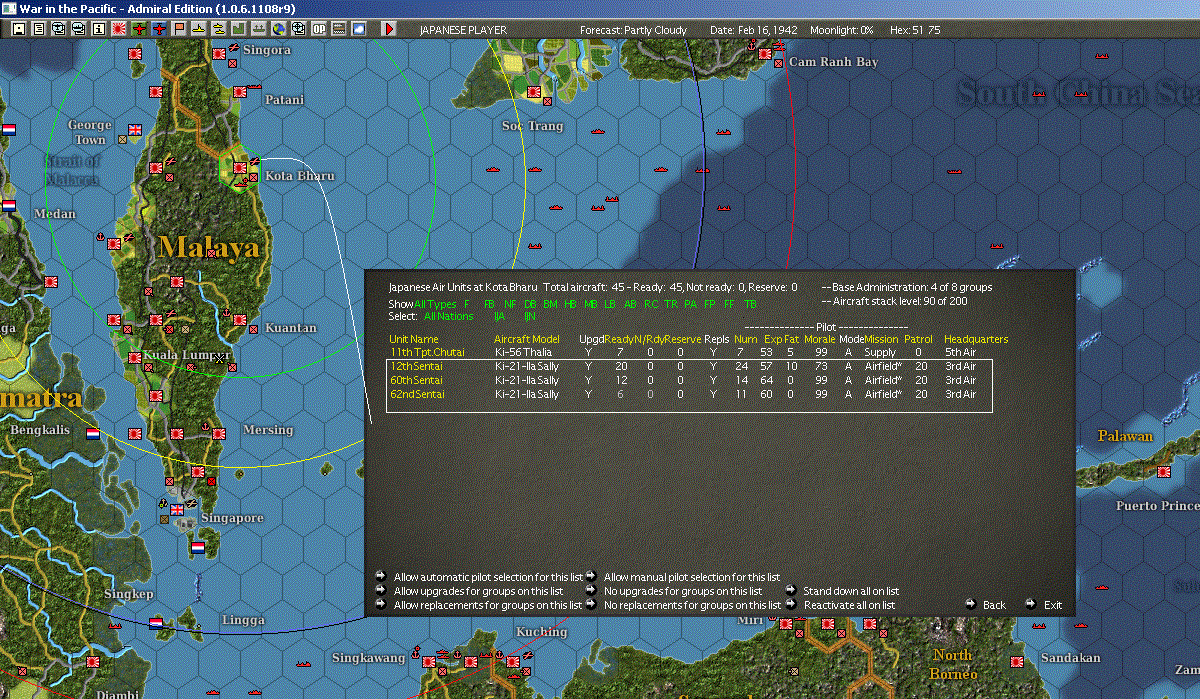Click the Japanese base icon at Kota Bharu

[240, 168]
